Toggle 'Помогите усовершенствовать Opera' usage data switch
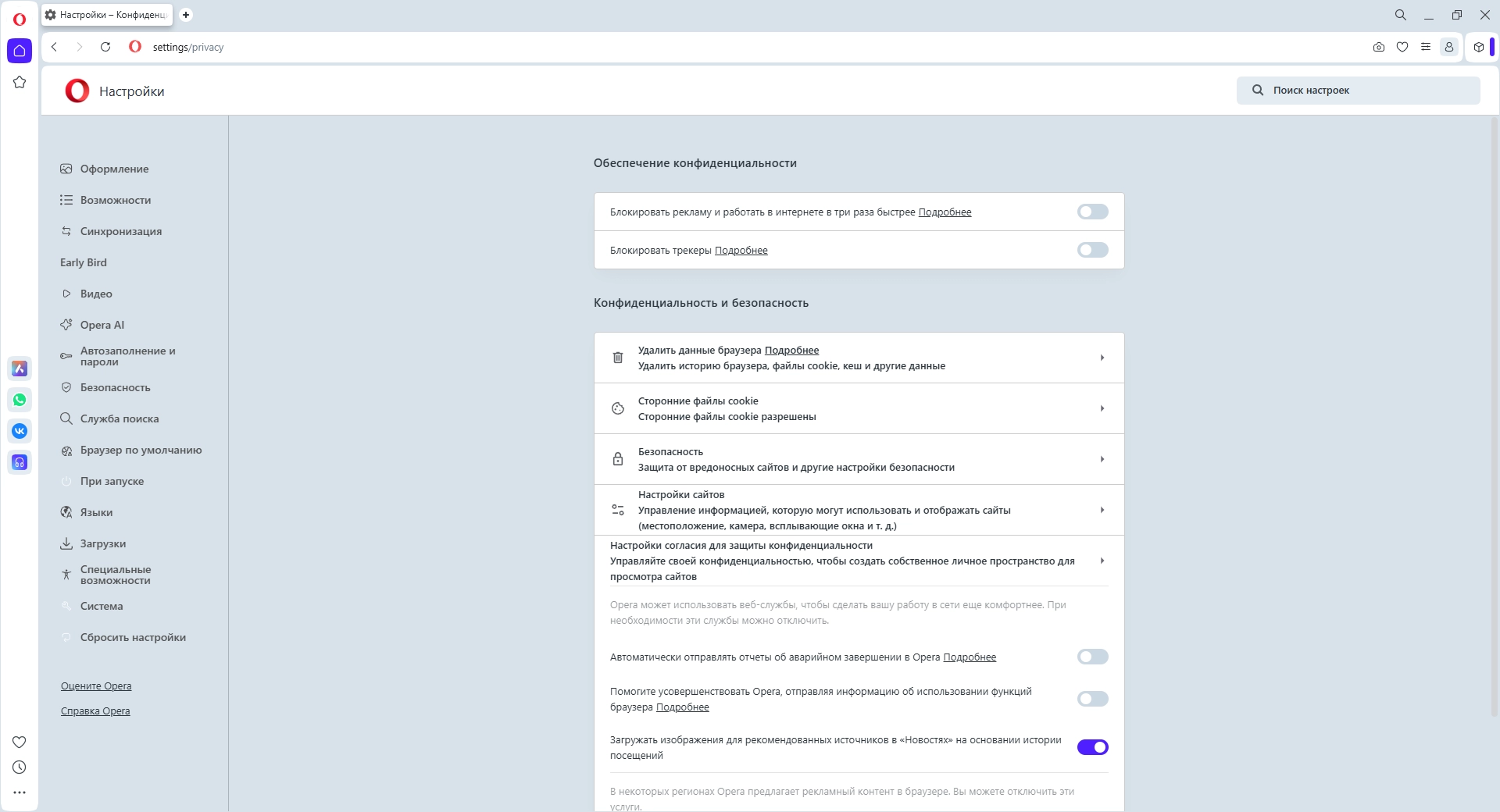Screen dimensions: 1500x812 [1093, 699]
